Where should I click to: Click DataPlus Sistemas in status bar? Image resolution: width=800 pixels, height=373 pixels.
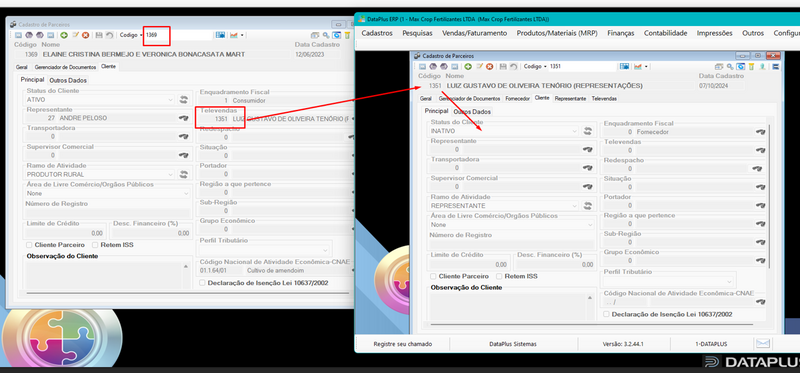pyautogui.click(x=513, y=344)
